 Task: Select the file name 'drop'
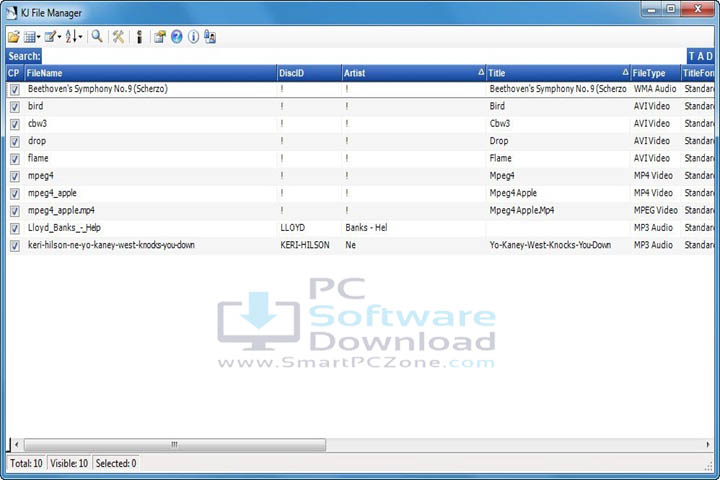(37, 141)
